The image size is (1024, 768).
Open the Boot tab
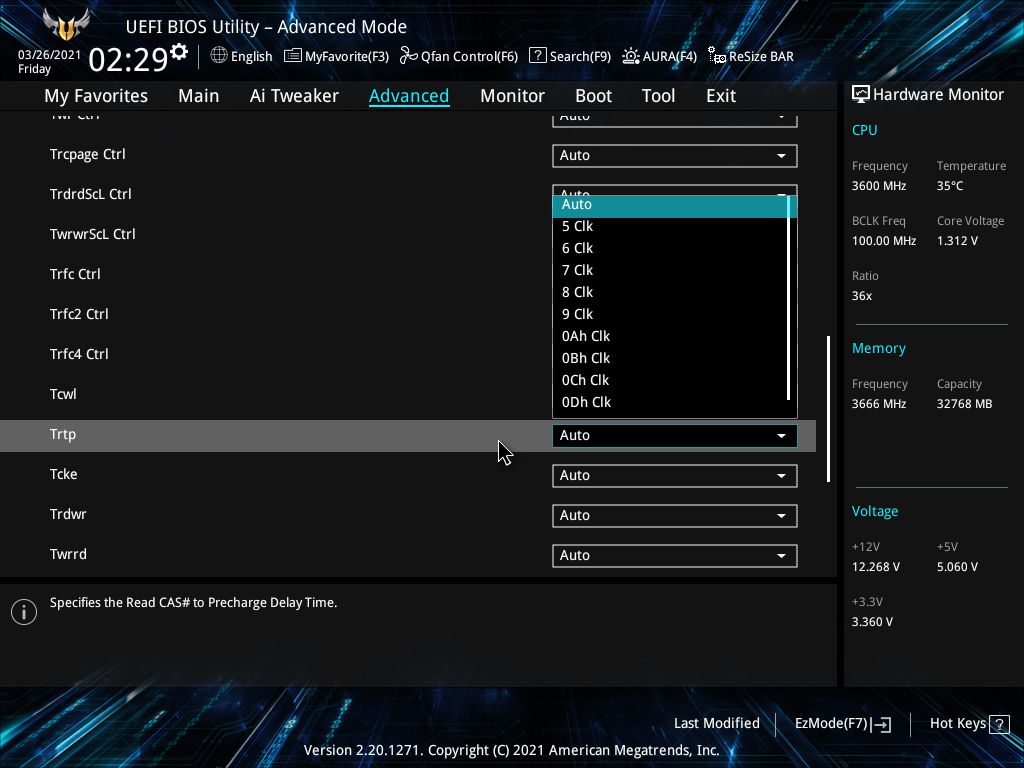coord(593,96)
